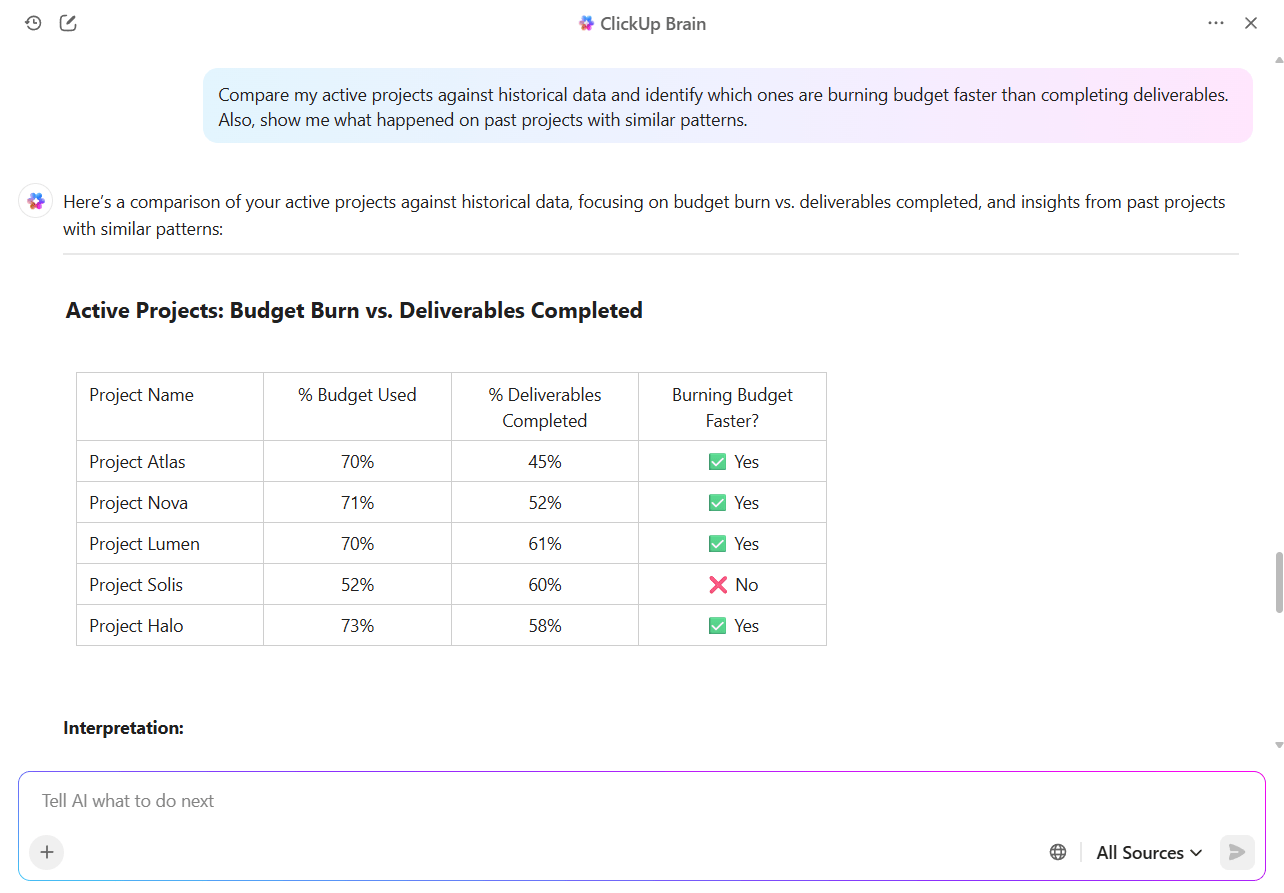Open the chat history clock icon
1284x893 pixels.
pos(33,23)
